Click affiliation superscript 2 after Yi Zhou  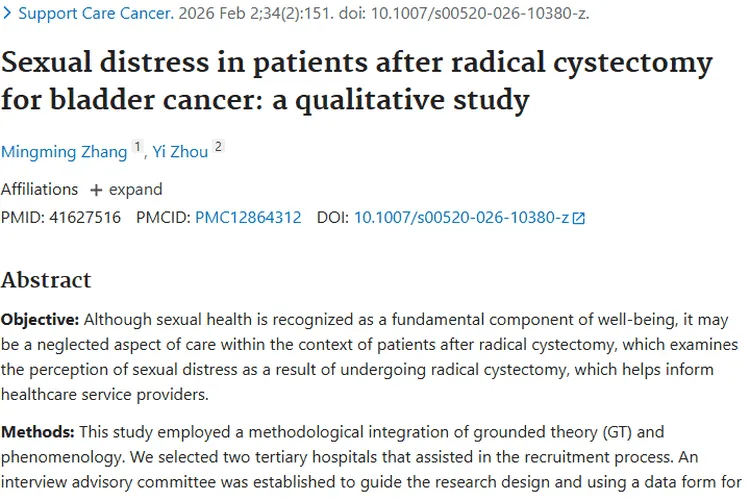[x=218, y=148]
